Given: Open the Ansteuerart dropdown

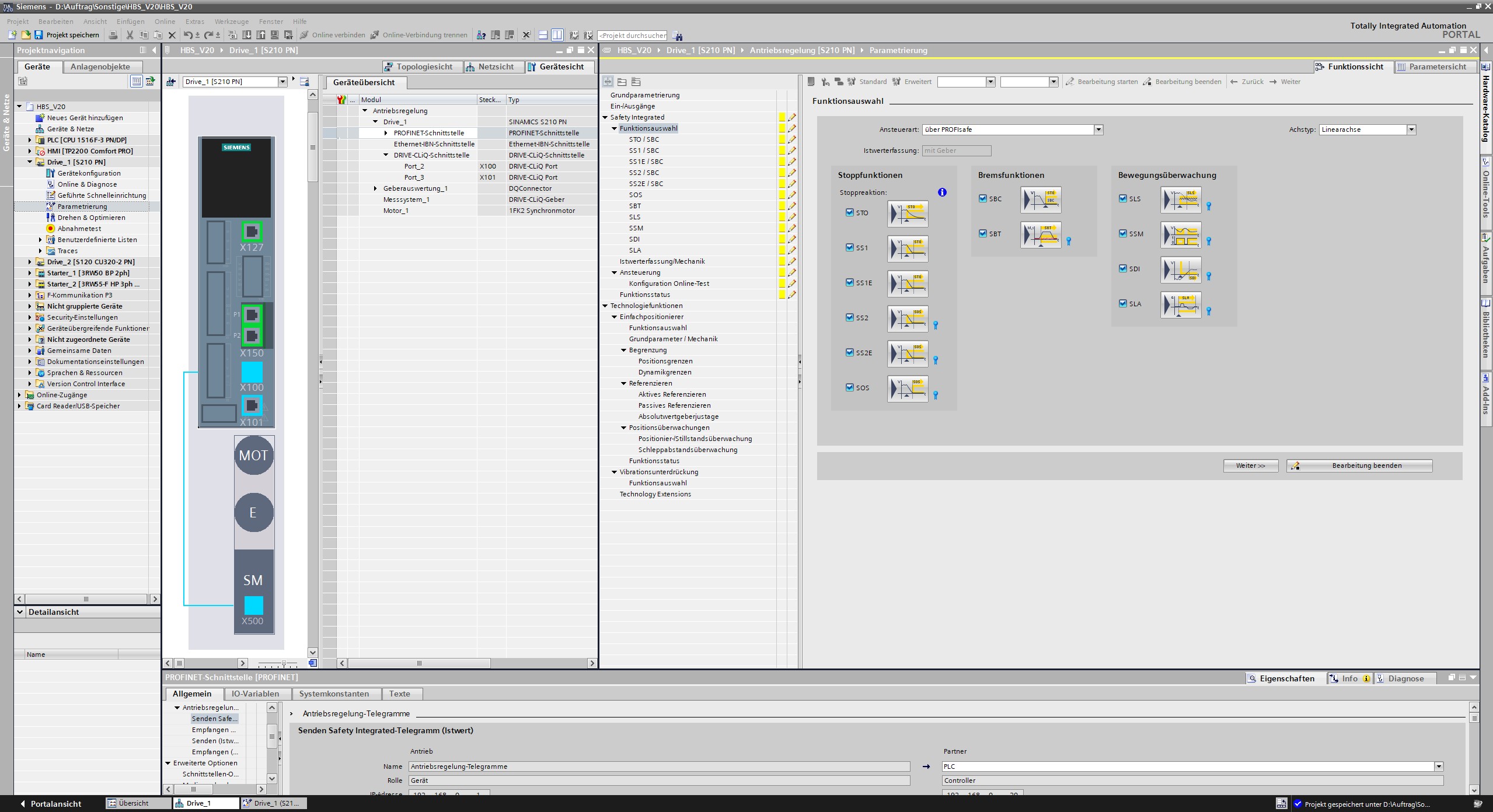Looking at the screenshot, I should tap(1098, 129).
